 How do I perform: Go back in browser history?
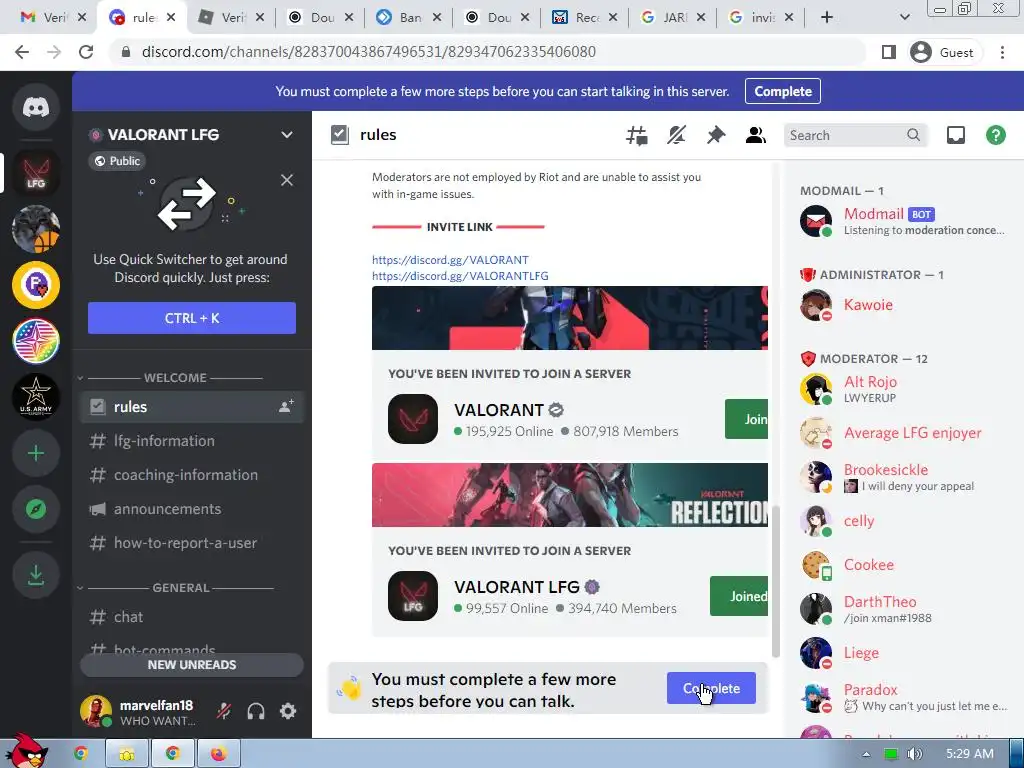22,52
